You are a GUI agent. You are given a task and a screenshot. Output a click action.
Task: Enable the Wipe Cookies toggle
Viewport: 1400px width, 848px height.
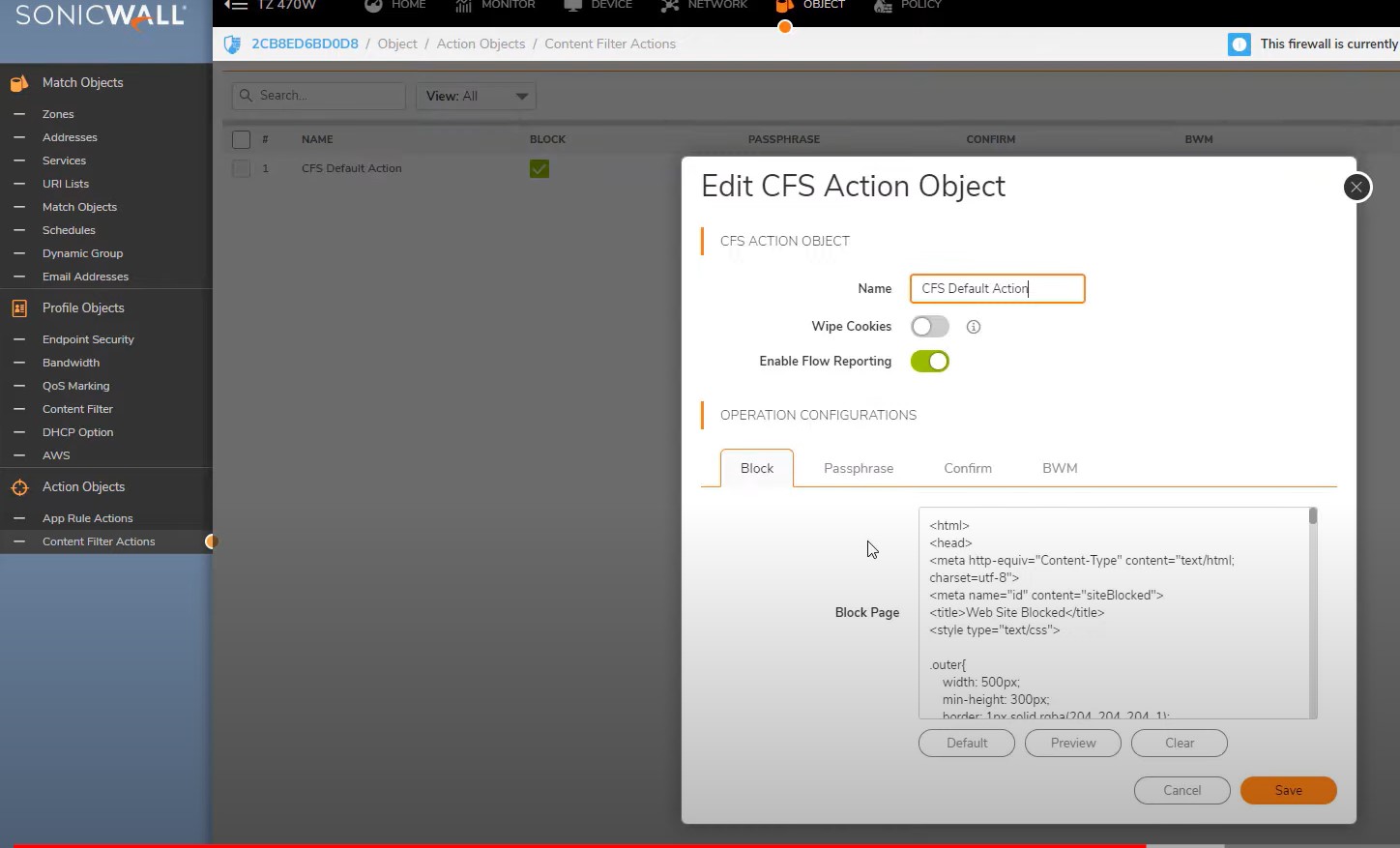point(929,327)
